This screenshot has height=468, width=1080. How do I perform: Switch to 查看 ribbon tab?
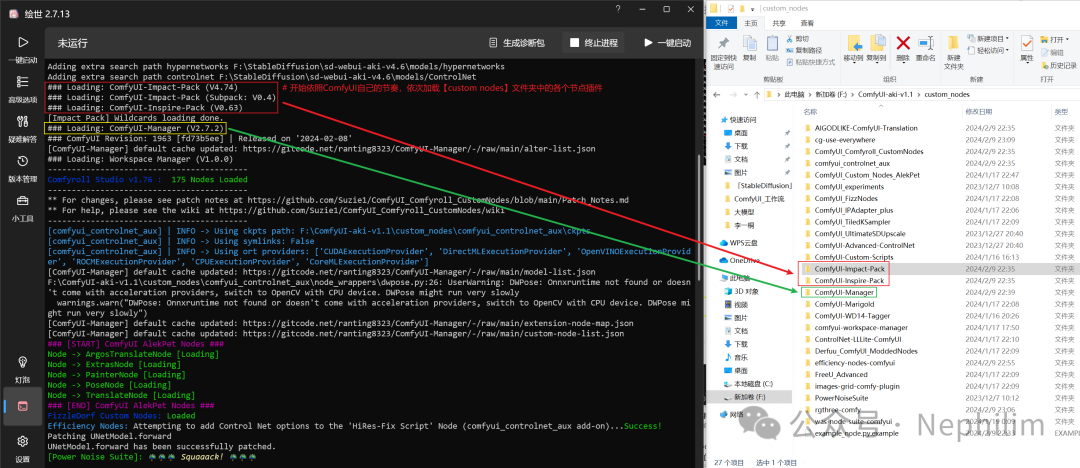click(x=807, y=23)
